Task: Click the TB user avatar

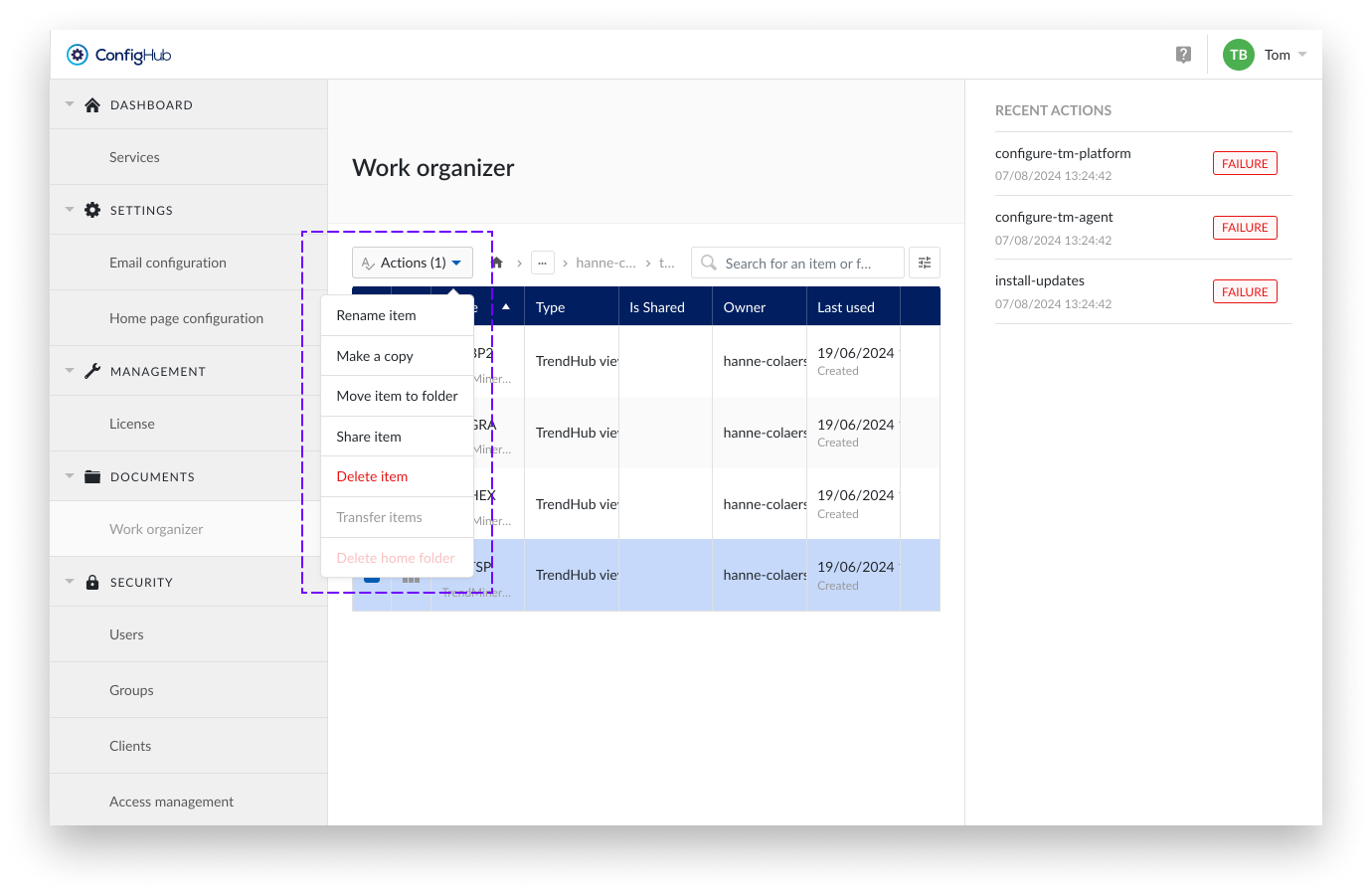Action: [1238, 55]
